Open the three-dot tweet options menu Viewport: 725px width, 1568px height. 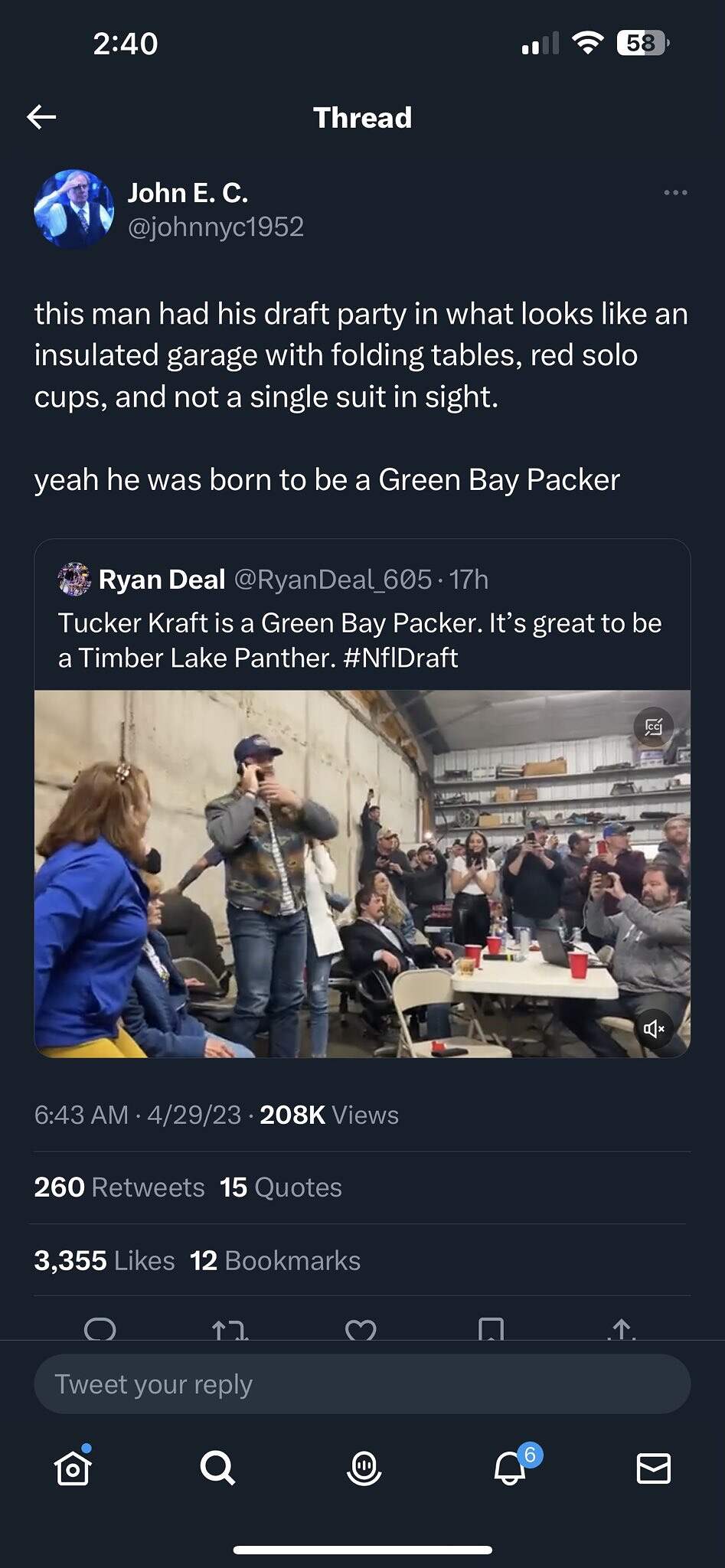[x=675, y=192]
